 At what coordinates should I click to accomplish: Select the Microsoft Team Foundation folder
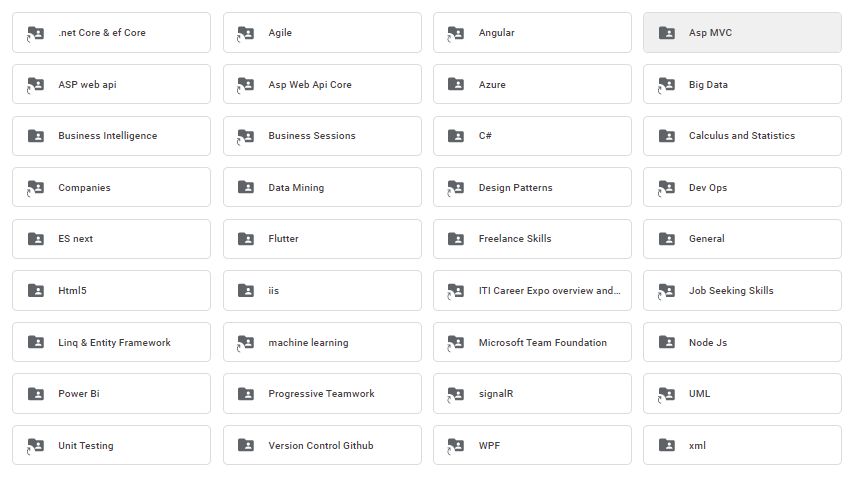pyautogui.click(x=532, y=342)
